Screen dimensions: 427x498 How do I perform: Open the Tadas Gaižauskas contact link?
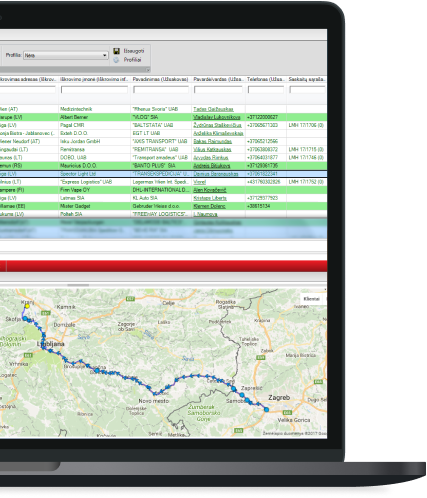pos(213,109)
